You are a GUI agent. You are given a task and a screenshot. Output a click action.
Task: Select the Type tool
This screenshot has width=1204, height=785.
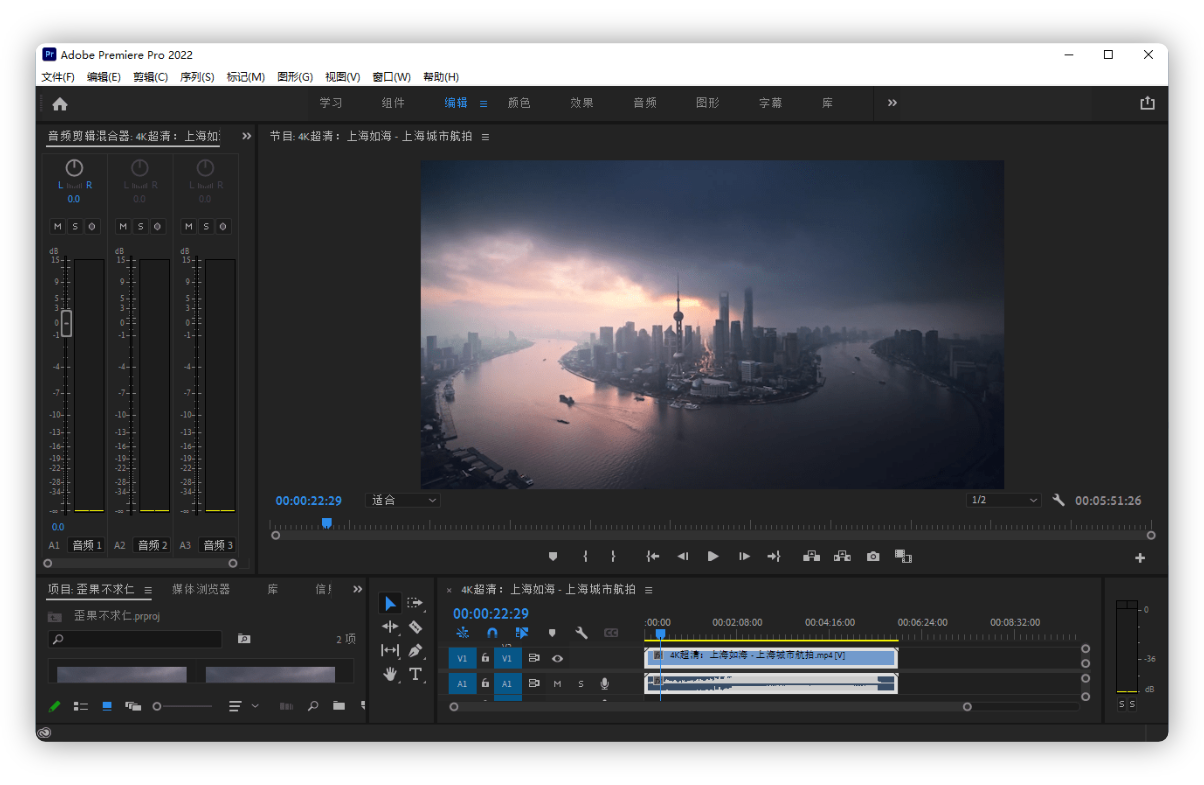[x=416, y=674]
